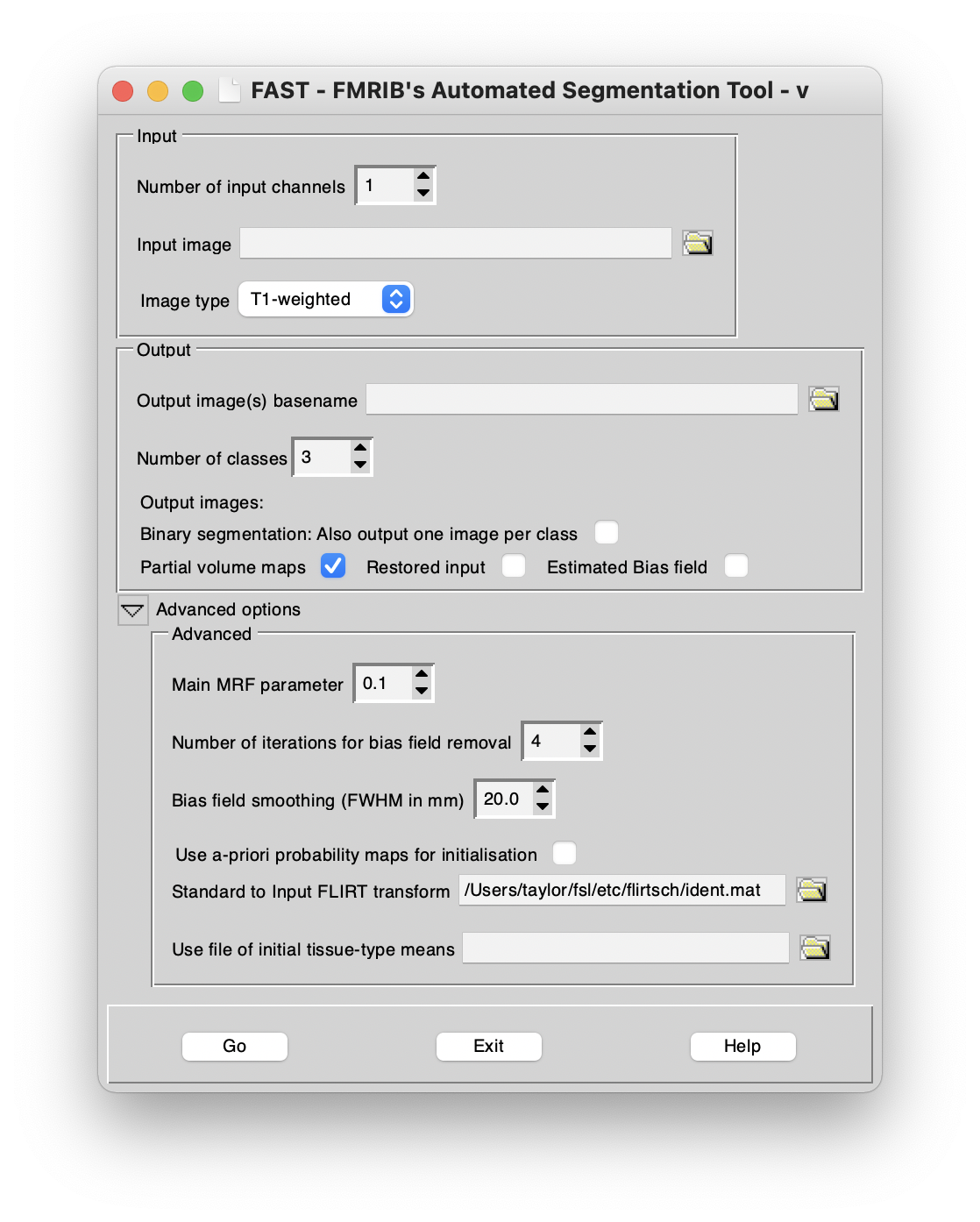Click into the Input image text field
This screenshot has width=980, height=1222.
456,243
